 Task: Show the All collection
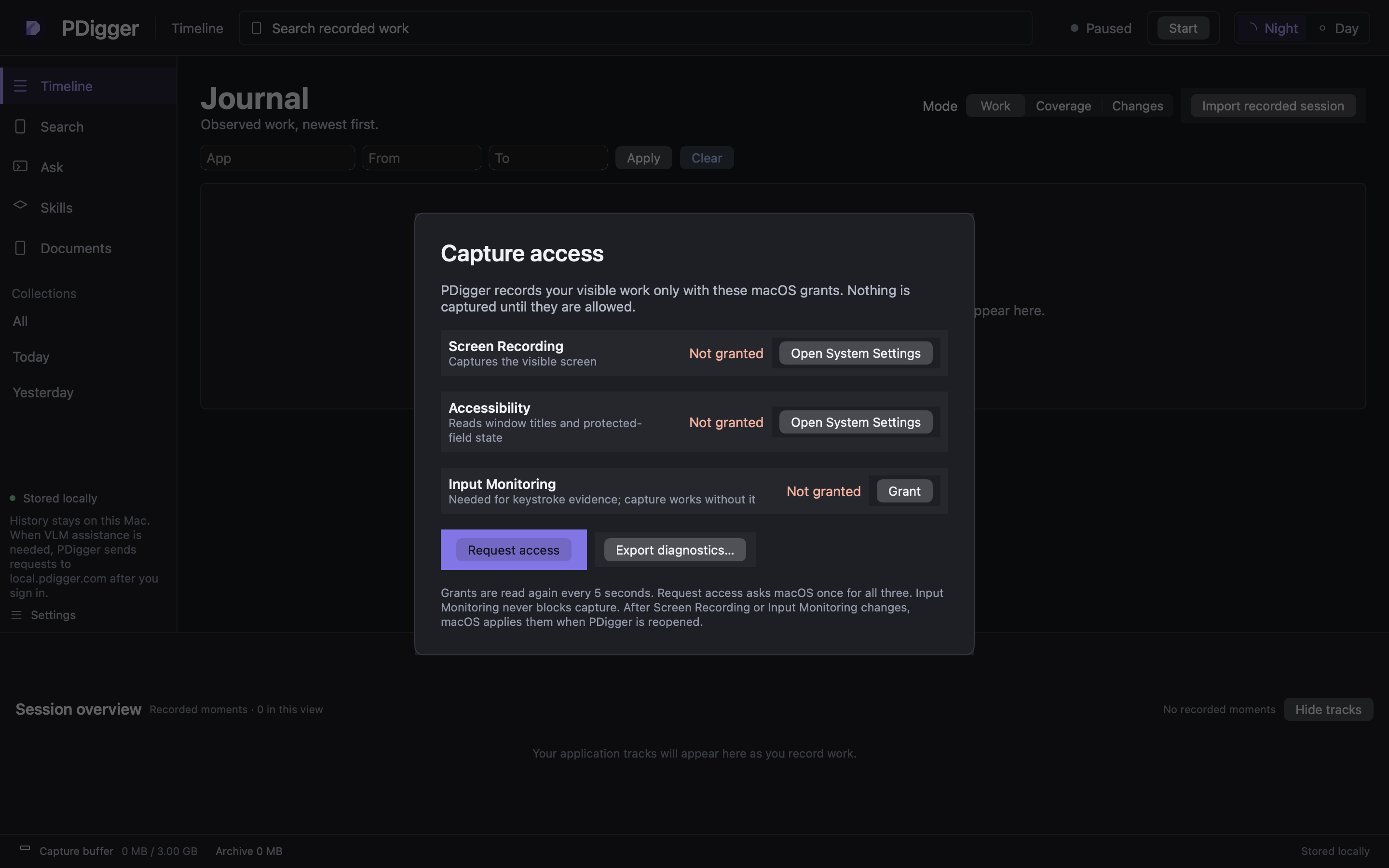coord(20,321)
